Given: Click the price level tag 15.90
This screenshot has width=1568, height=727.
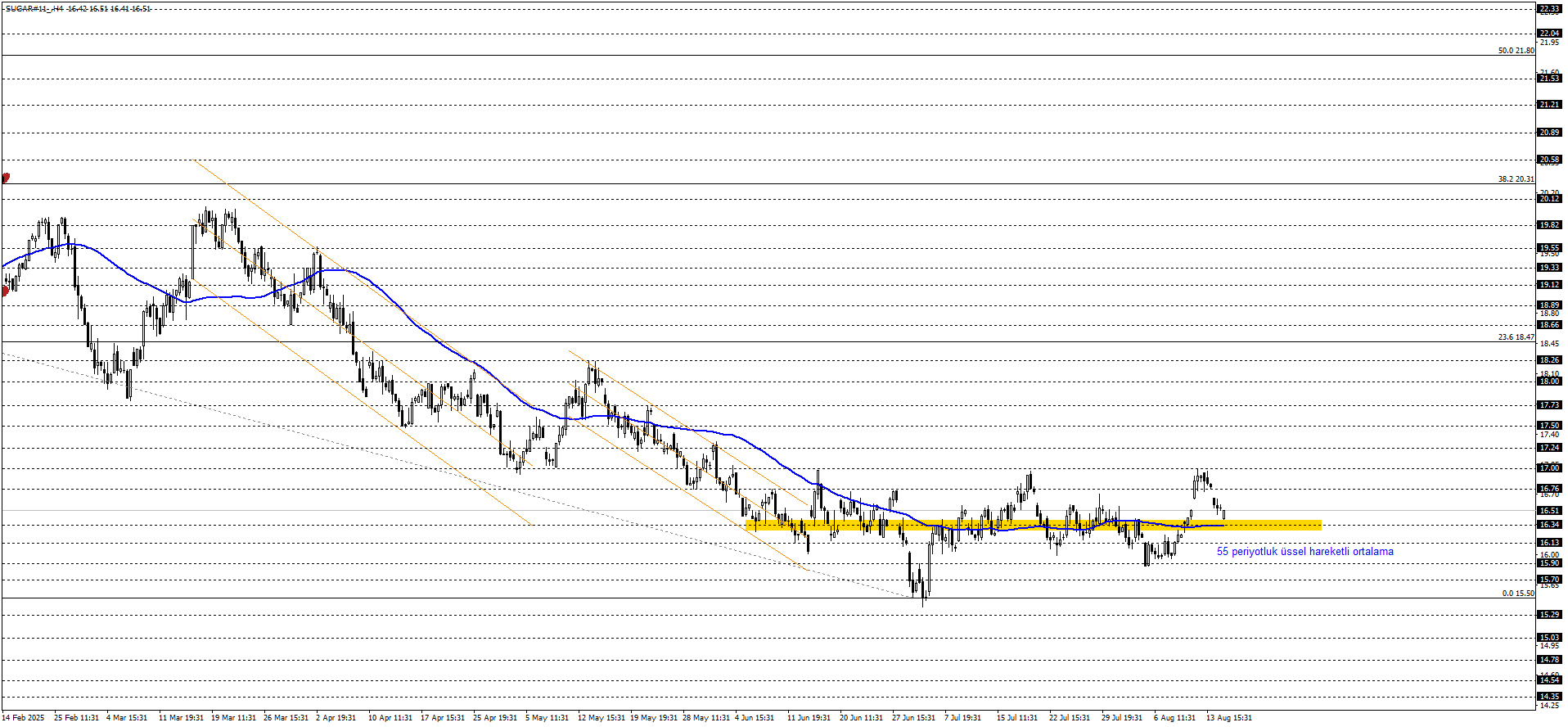Looking at the screenshot, I should [1549, 563].
